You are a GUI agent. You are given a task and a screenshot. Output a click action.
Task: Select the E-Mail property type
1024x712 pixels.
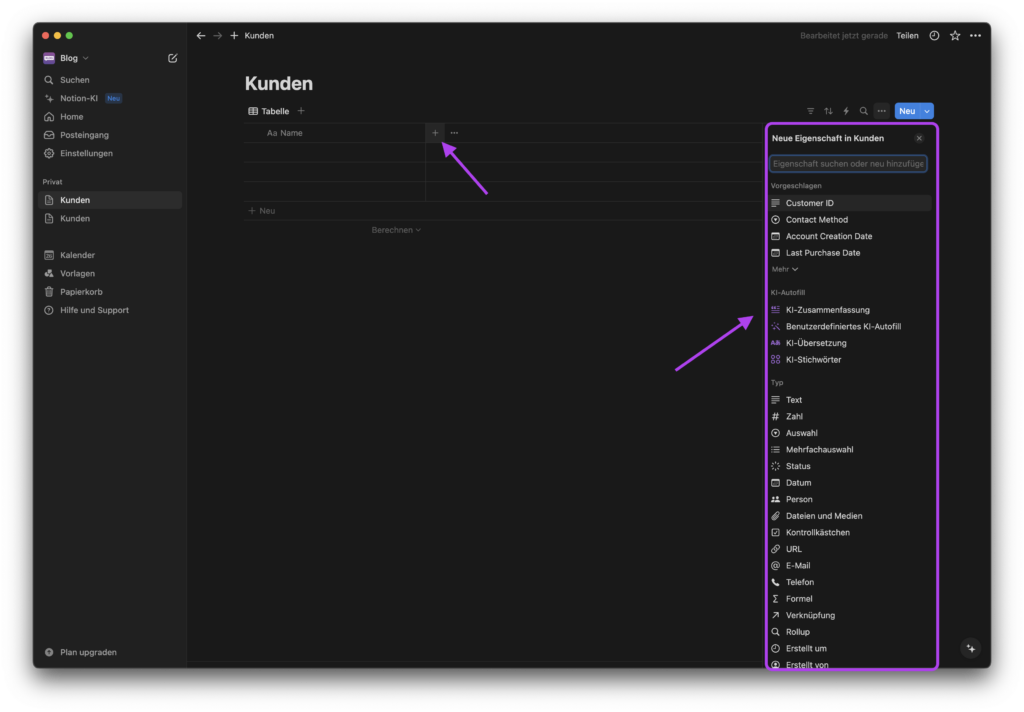click(x=850, y=566)
